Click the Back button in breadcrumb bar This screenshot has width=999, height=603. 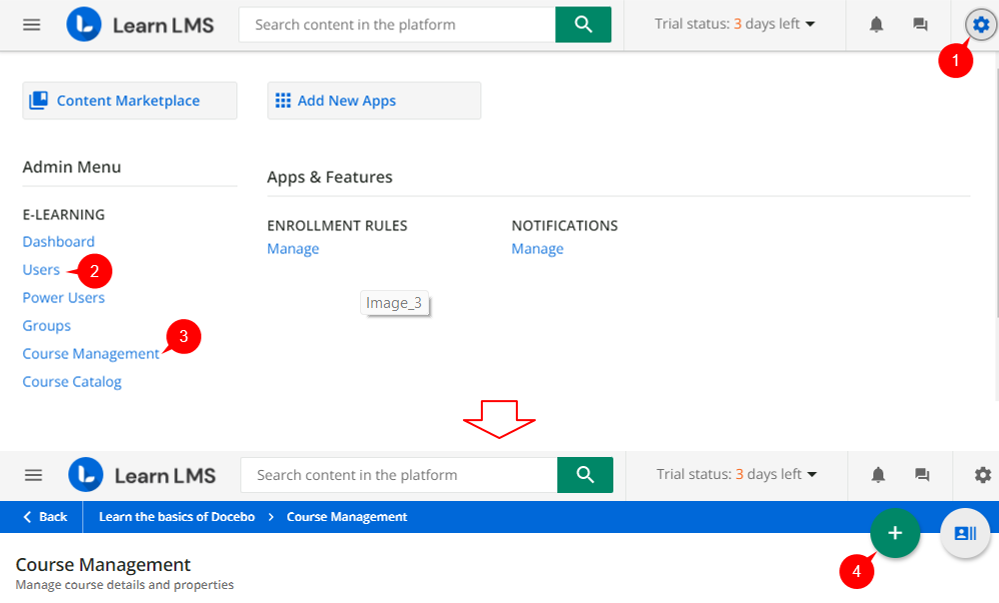pyautogui.click(x=45, y=517)
